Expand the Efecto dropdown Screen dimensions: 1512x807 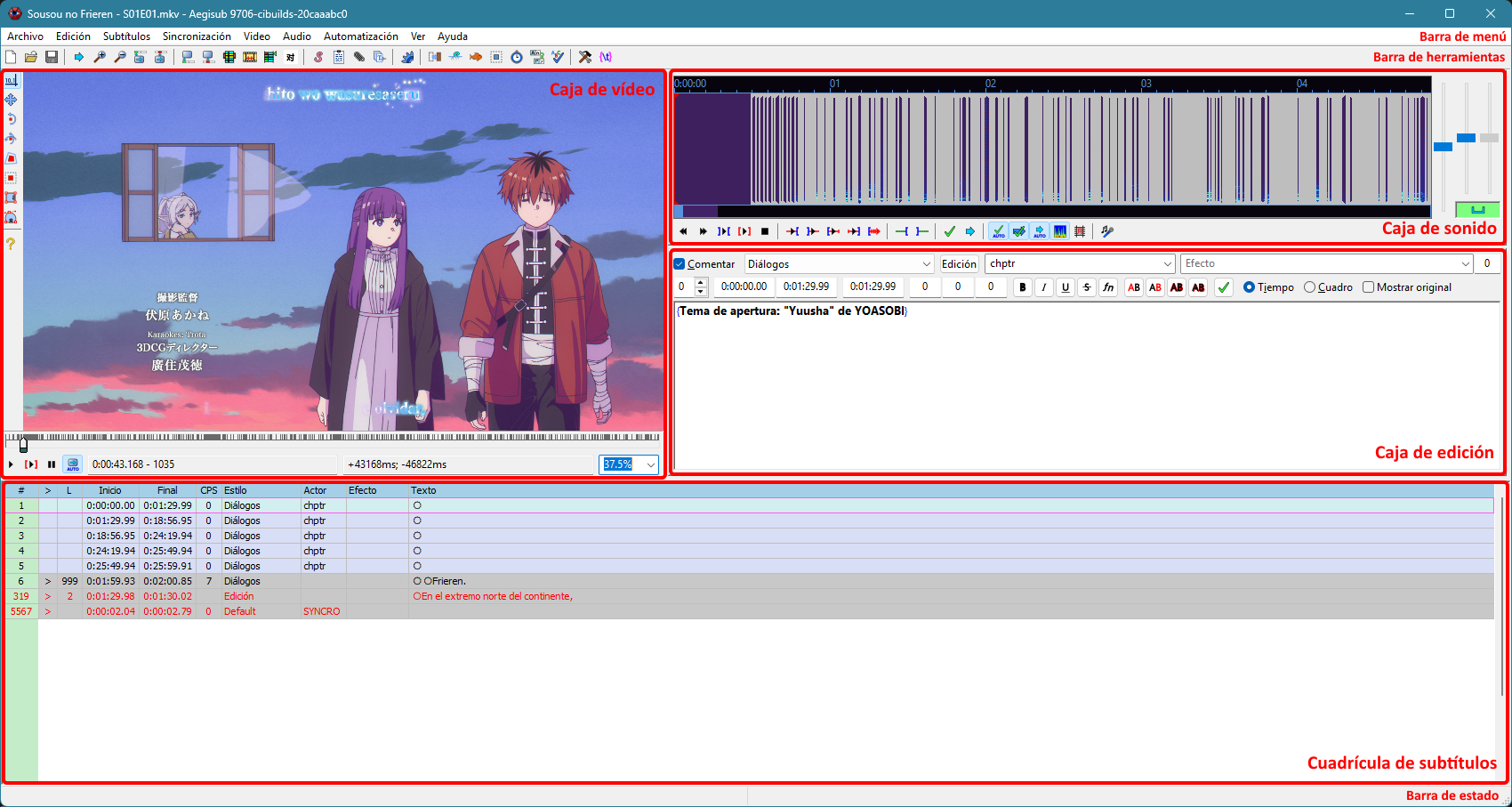(1327, 263)
